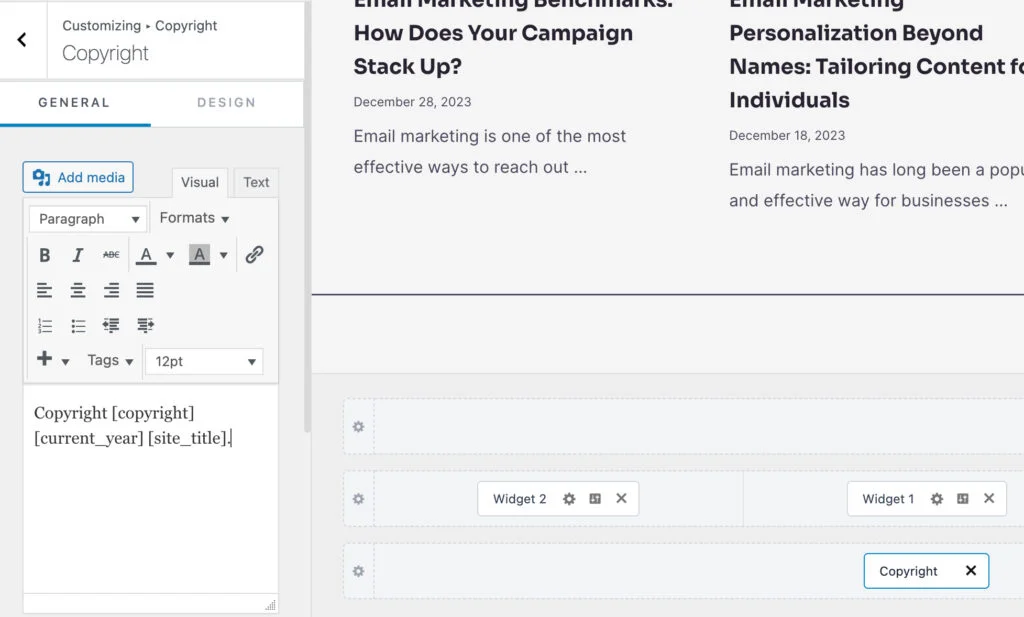
Task: Open the Tags dropdown
Action: pyautogui.click(x=110, y=360)
